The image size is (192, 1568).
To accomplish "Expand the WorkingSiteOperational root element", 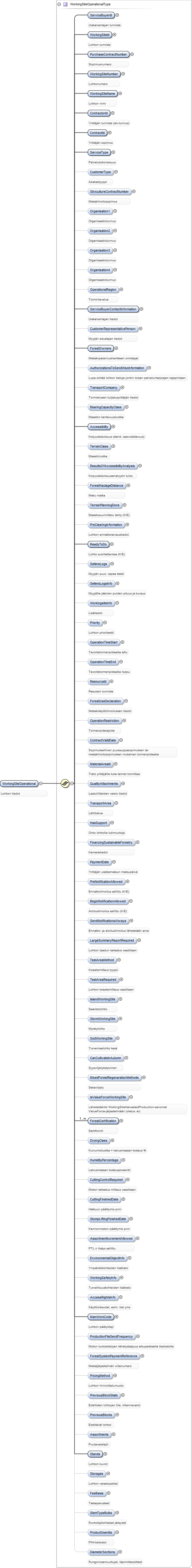I will click(42, 783).
